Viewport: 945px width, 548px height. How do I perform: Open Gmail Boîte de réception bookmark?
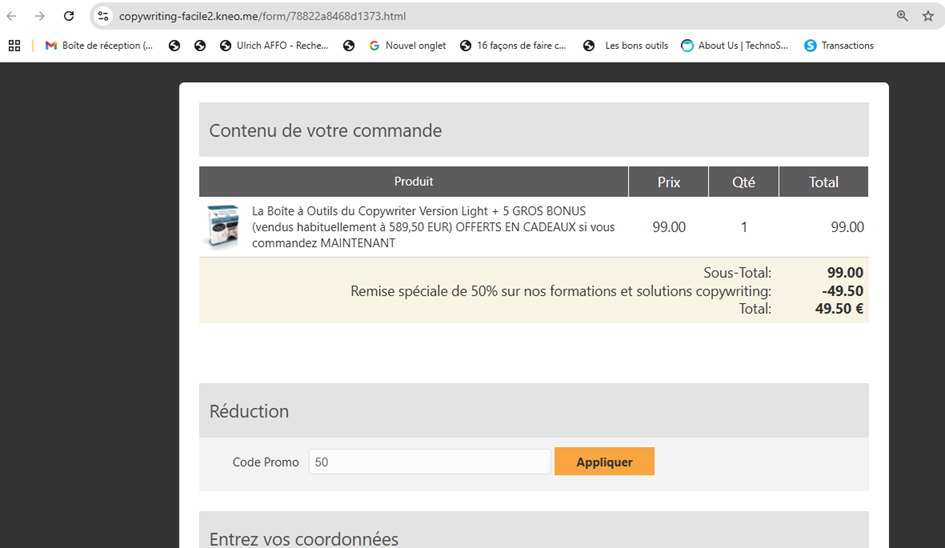(x=99, y=45)
